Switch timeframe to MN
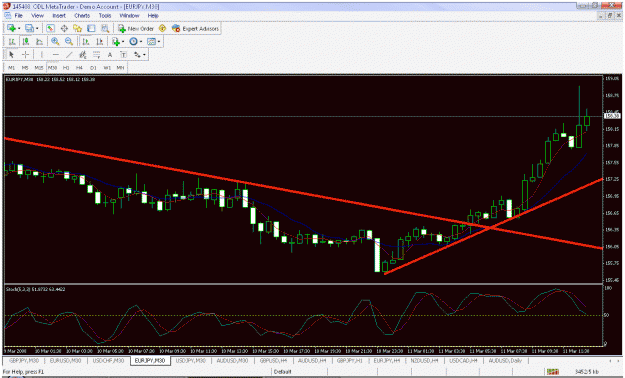 120,68
